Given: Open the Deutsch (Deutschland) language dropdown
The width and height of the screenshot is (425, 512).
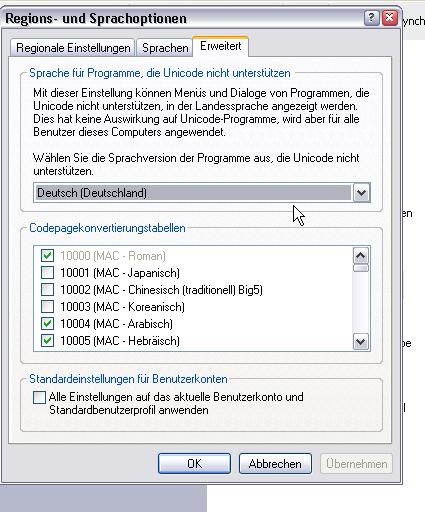Looking at the screenshot, I should (202, 193).
